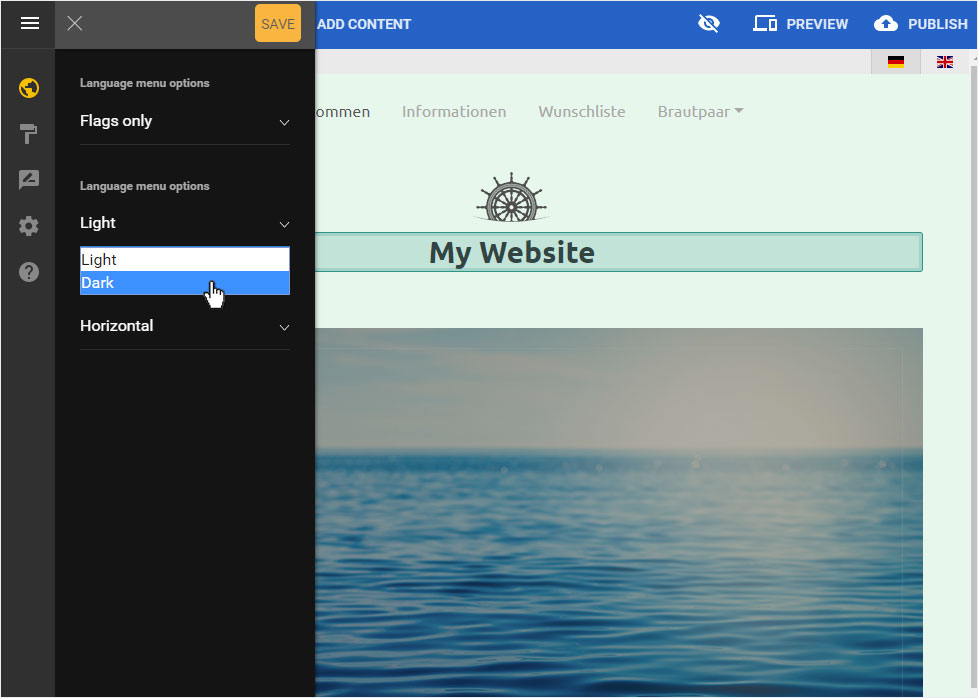
Task: Close the language options panel
Action: (75, 24)
